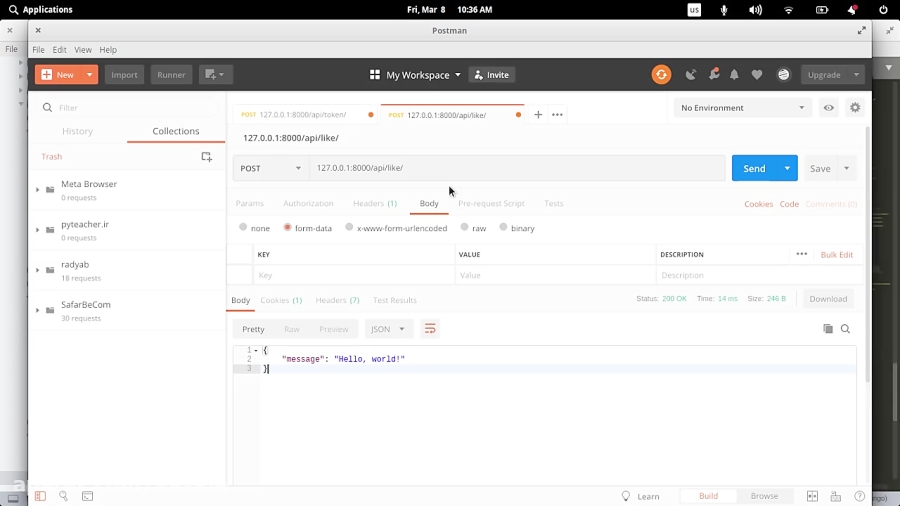Click the Bulk Edit link

click(x=836, y=254)
